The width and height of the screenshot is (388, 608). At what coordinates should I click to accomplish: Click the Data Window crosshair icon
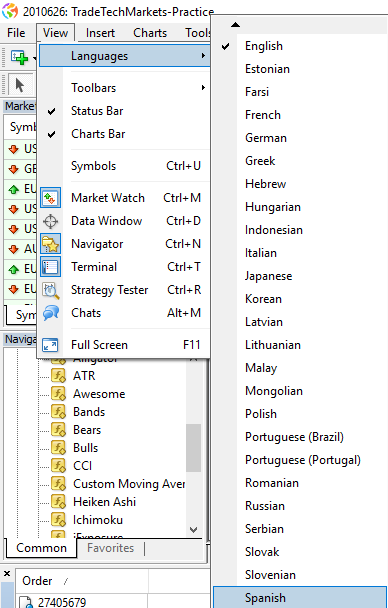pos(50,221)
